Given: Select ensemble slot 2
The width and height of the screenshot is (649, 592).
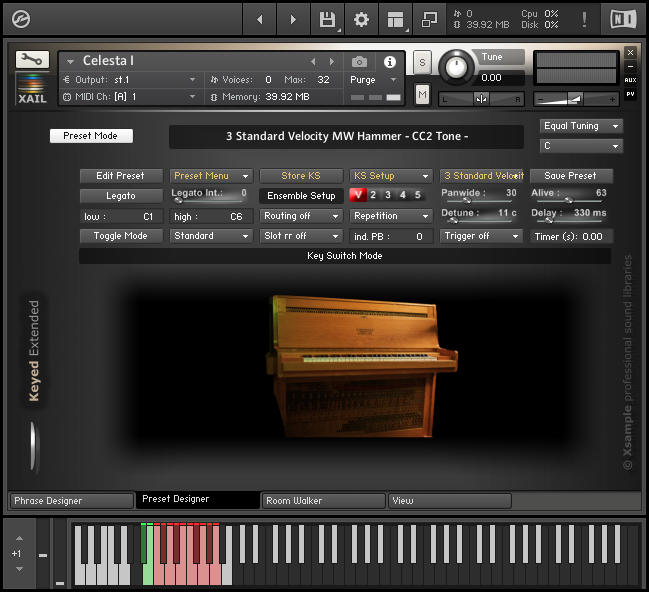Looking at the screenshot, I should click(373, 195).
